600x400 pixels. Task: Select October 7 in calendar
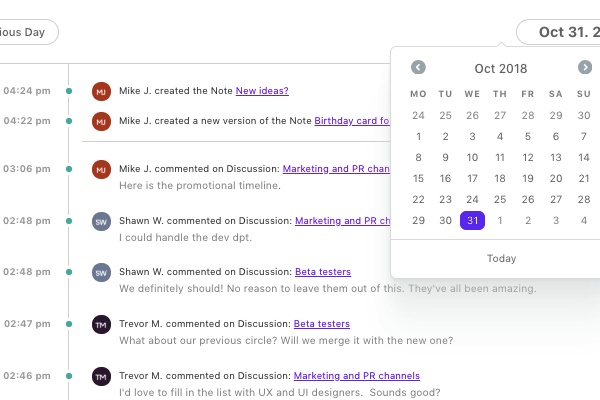pyautogui.click(x=584, y=136)
